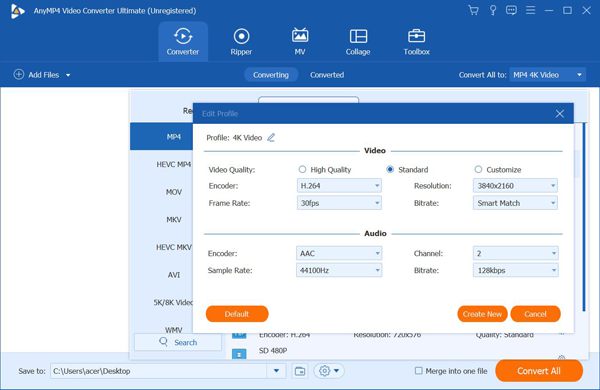Select the SD 480P profile text
Image resolution: width=600 pixels, height=390 pixels.
(273, 350)
